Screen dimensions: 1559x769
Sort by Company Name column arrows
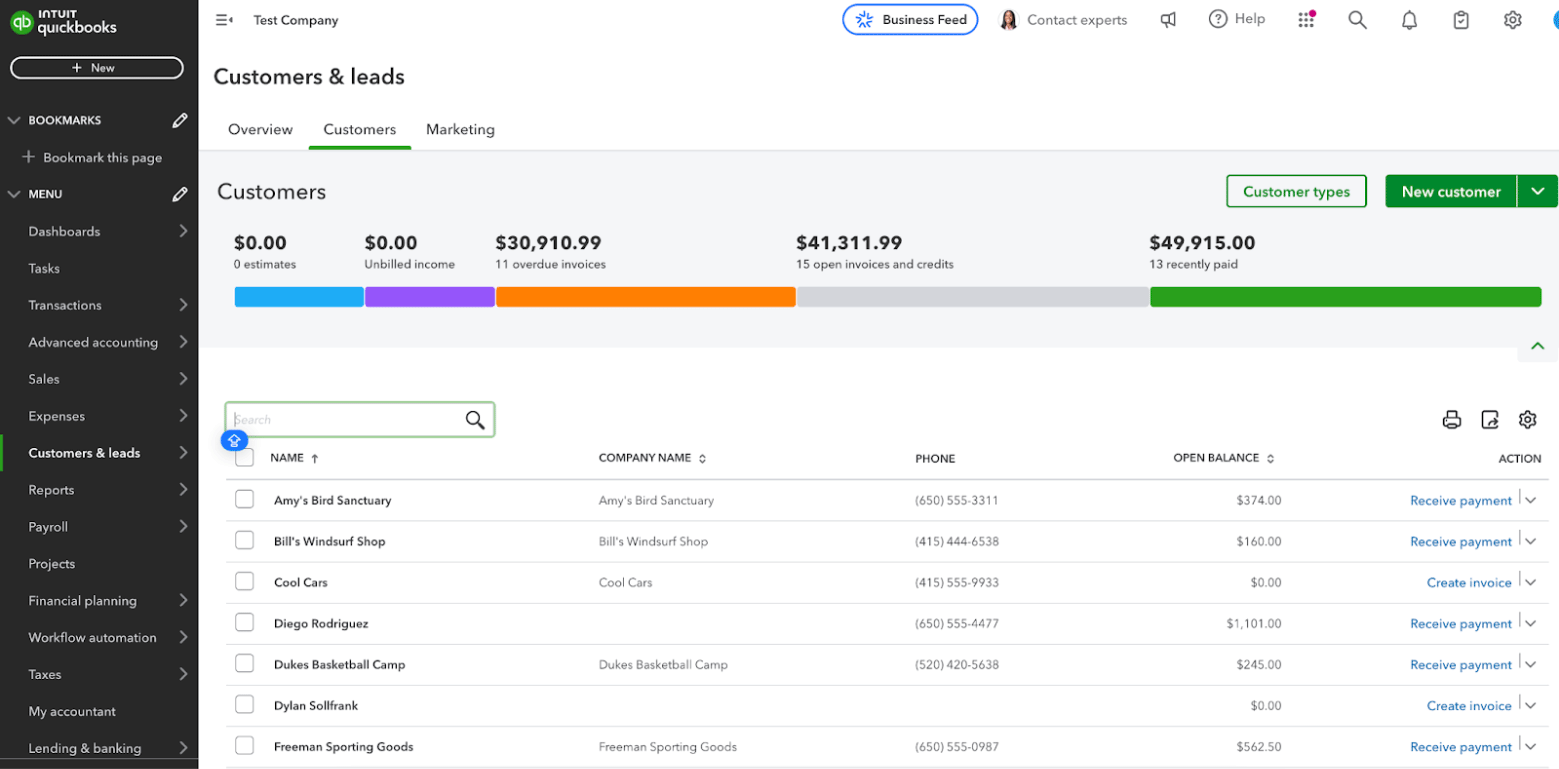point(702,459)
